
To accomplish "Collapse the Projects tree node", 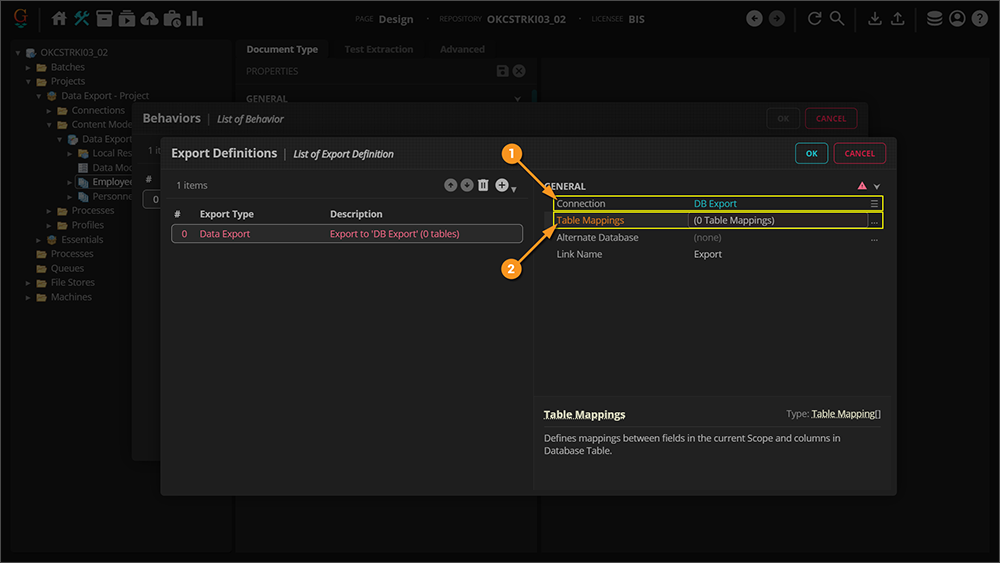I will coord(29,82).
